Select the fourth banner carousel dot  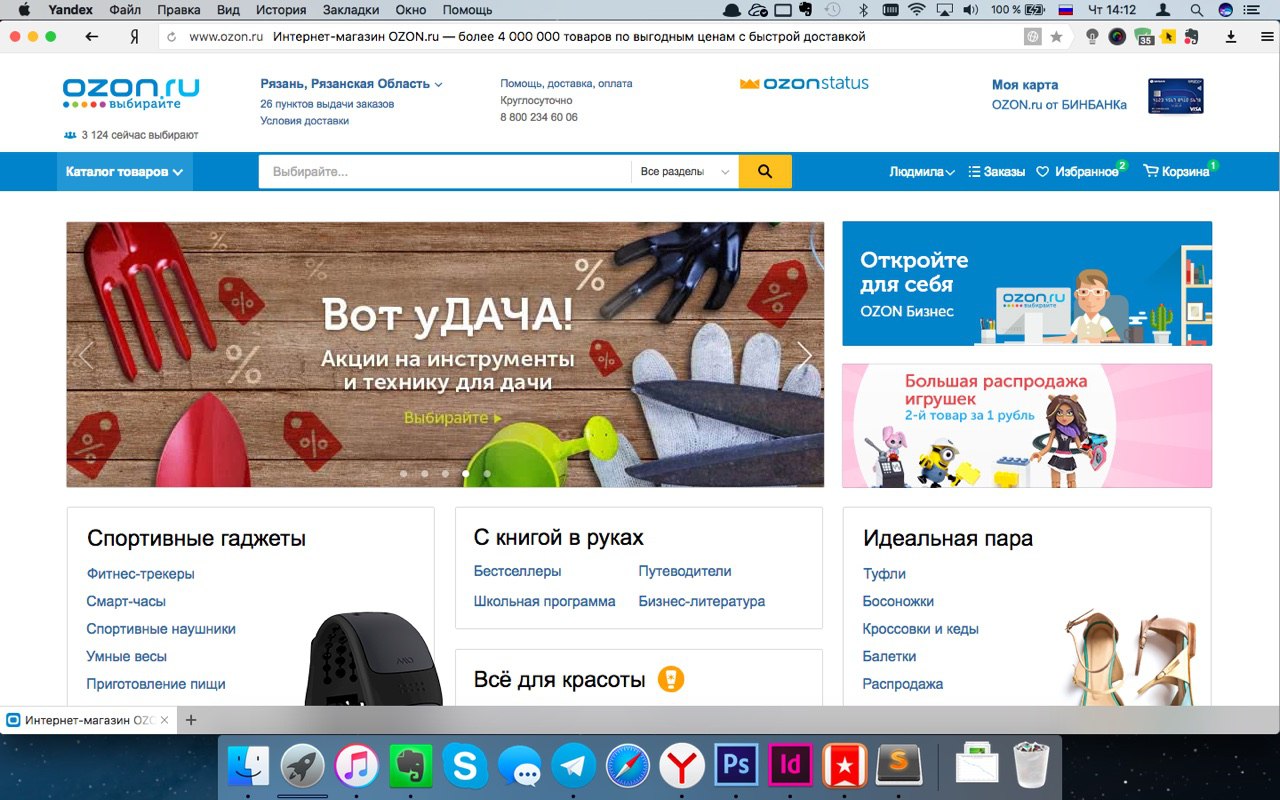pos(466,473)
